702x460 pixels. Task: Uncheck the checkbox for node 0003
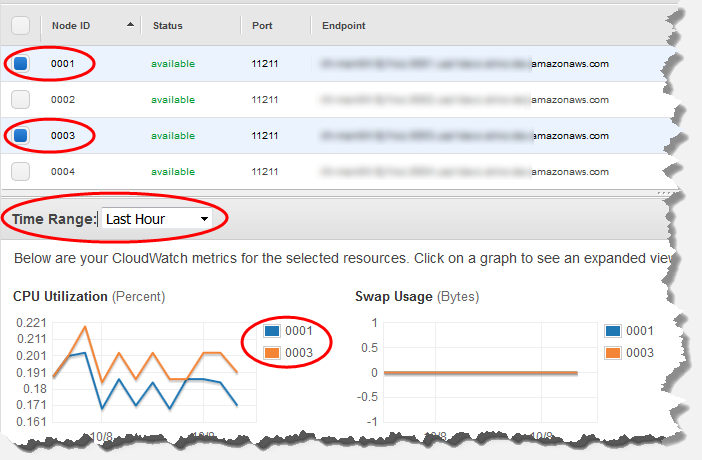point(21,135)
